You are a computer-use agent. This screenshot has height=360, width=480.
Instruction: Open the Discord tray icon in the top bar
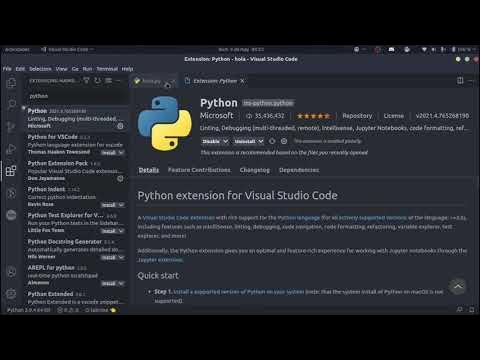click(x=392, y=49)
